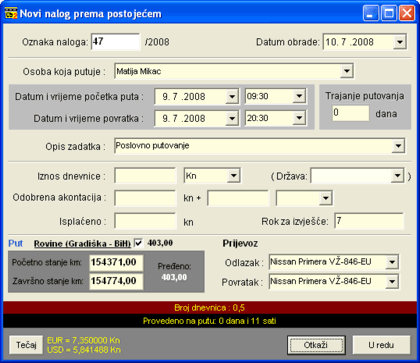Minimize the Novi nalog window

click(x=371, y=14)
